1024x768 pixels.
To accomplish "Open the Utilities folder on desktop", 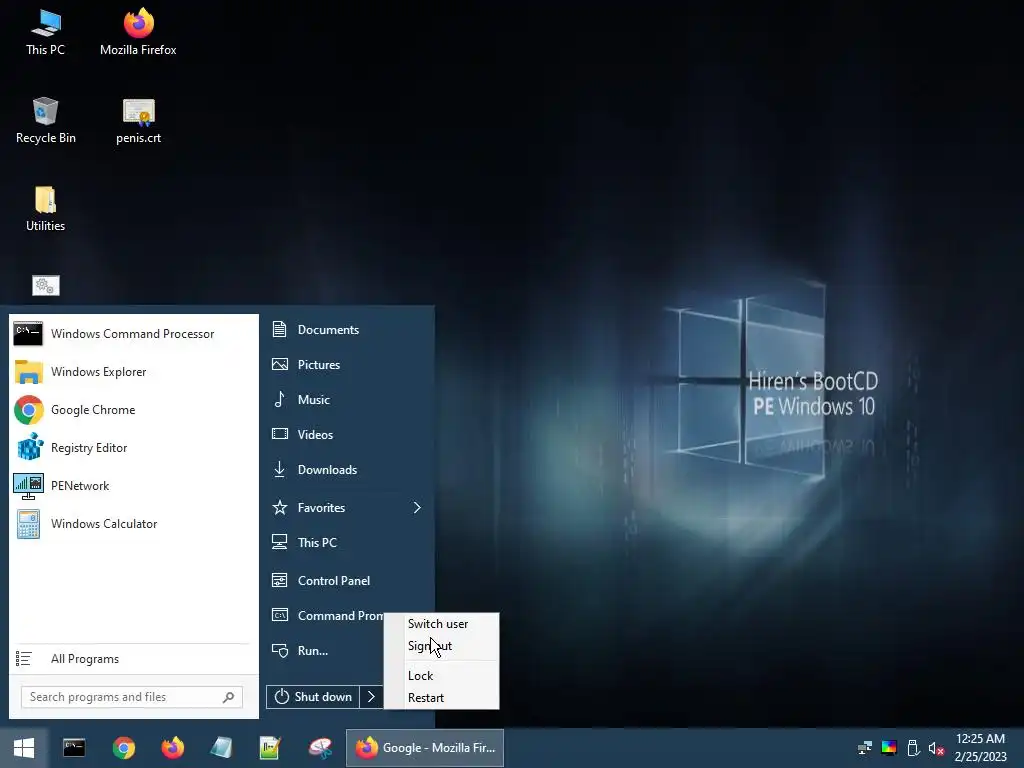I will tap(46, 209).
